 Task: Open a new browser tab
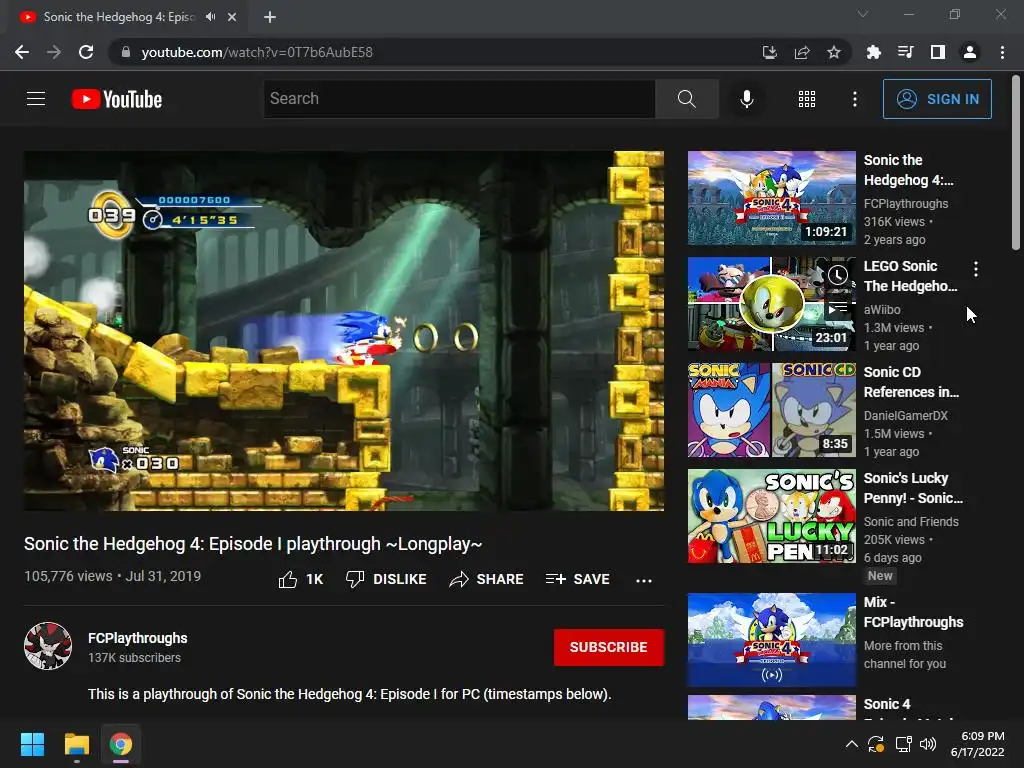coord(270,17)
